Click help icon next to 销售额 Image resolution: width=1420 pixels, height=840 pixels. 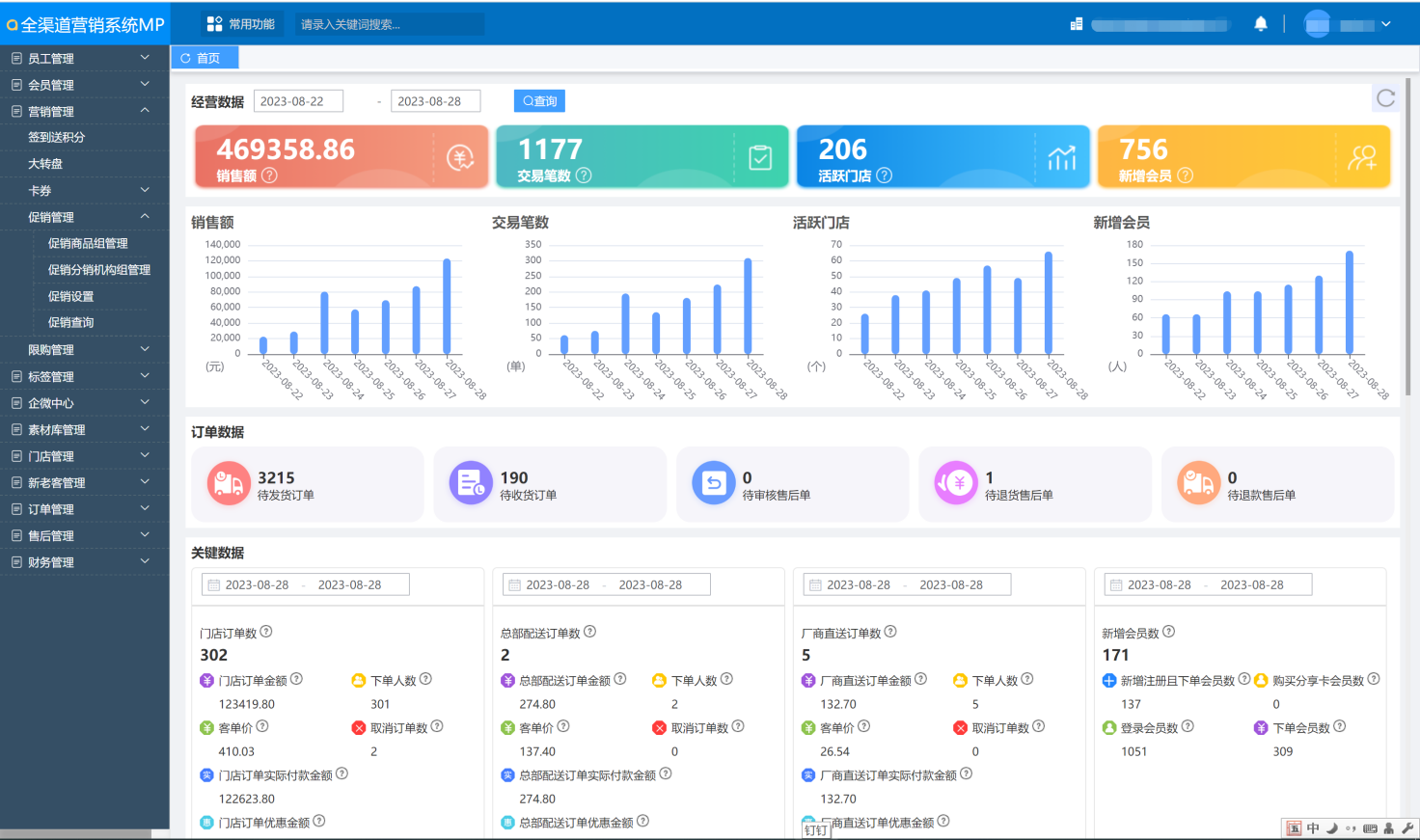270,176
